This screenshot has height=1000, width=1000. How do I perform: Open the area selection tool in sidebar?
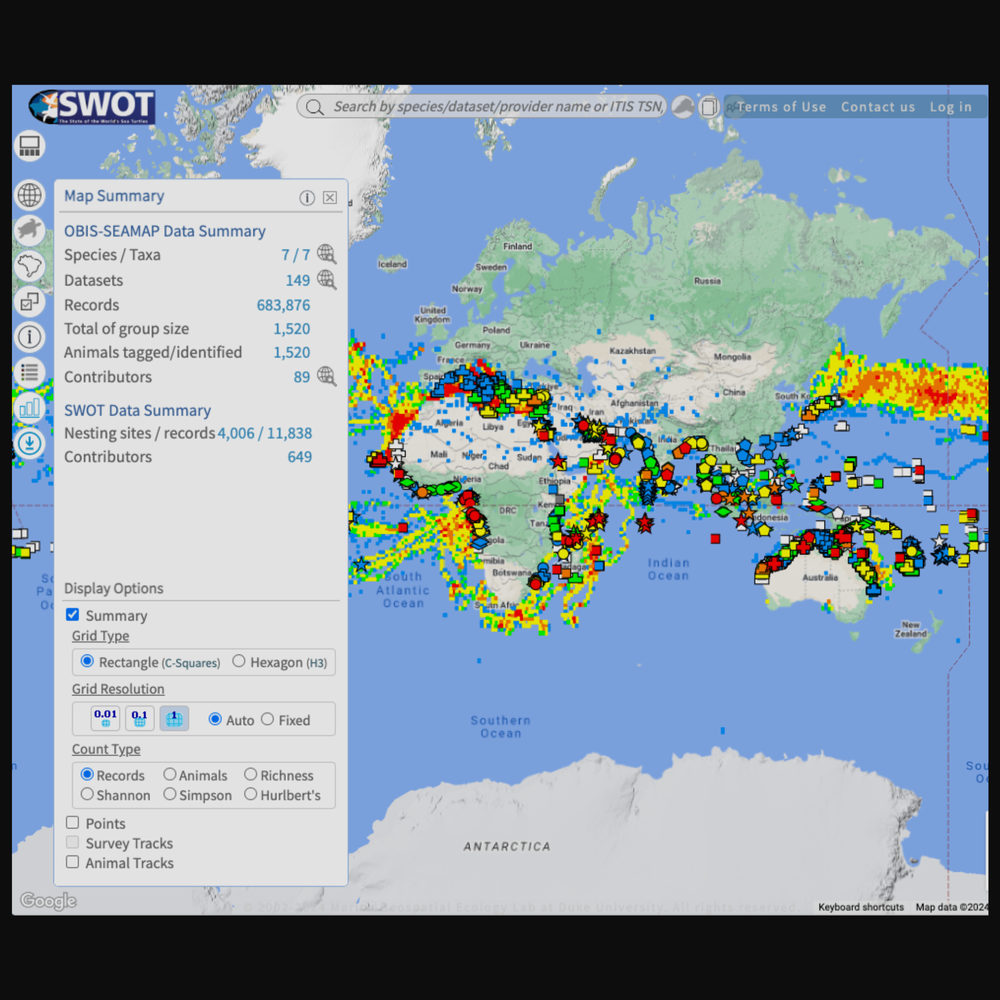(x=29, y=301)
